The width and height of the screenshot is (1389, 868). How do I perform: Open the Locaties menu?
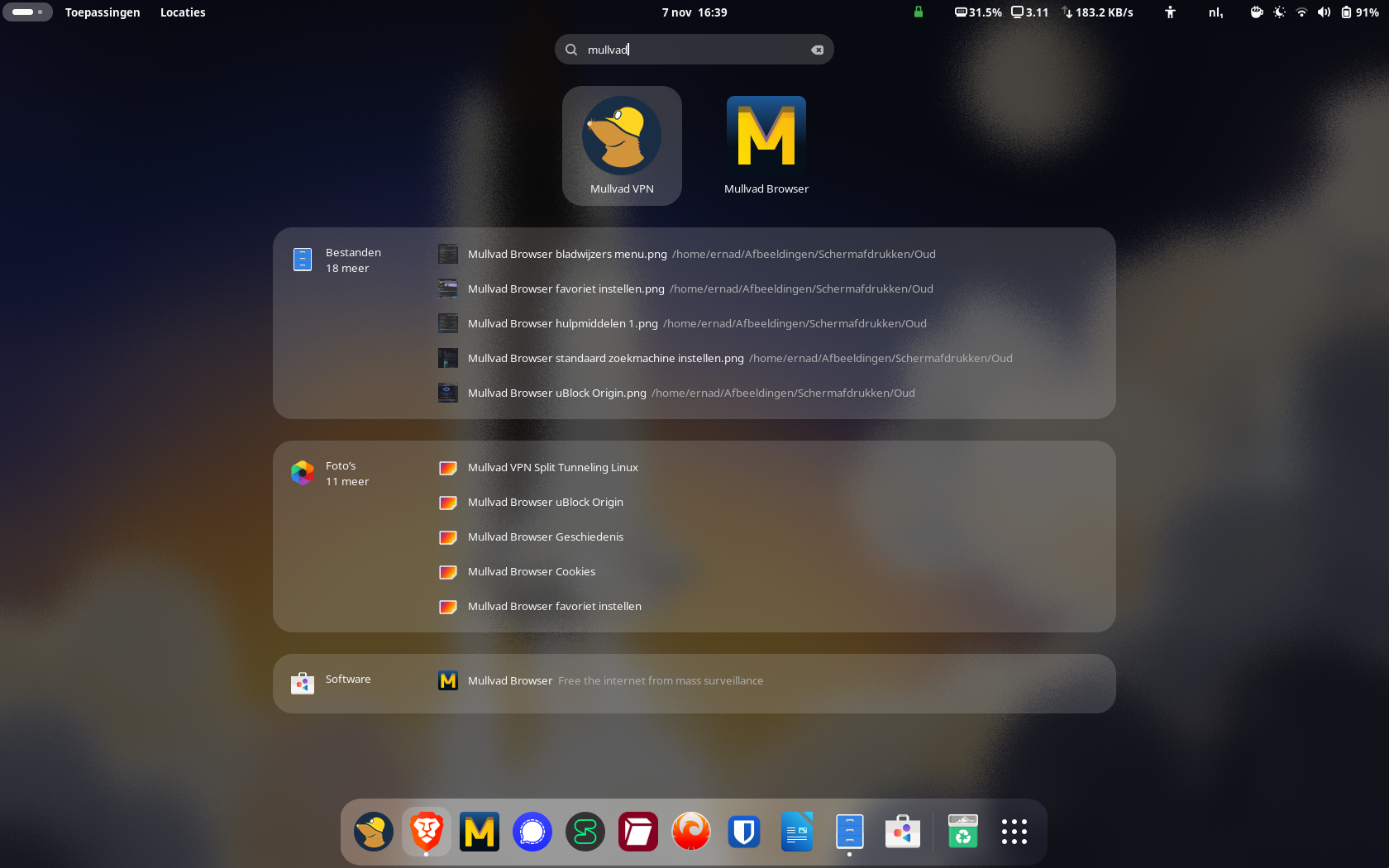click(183, 12)
